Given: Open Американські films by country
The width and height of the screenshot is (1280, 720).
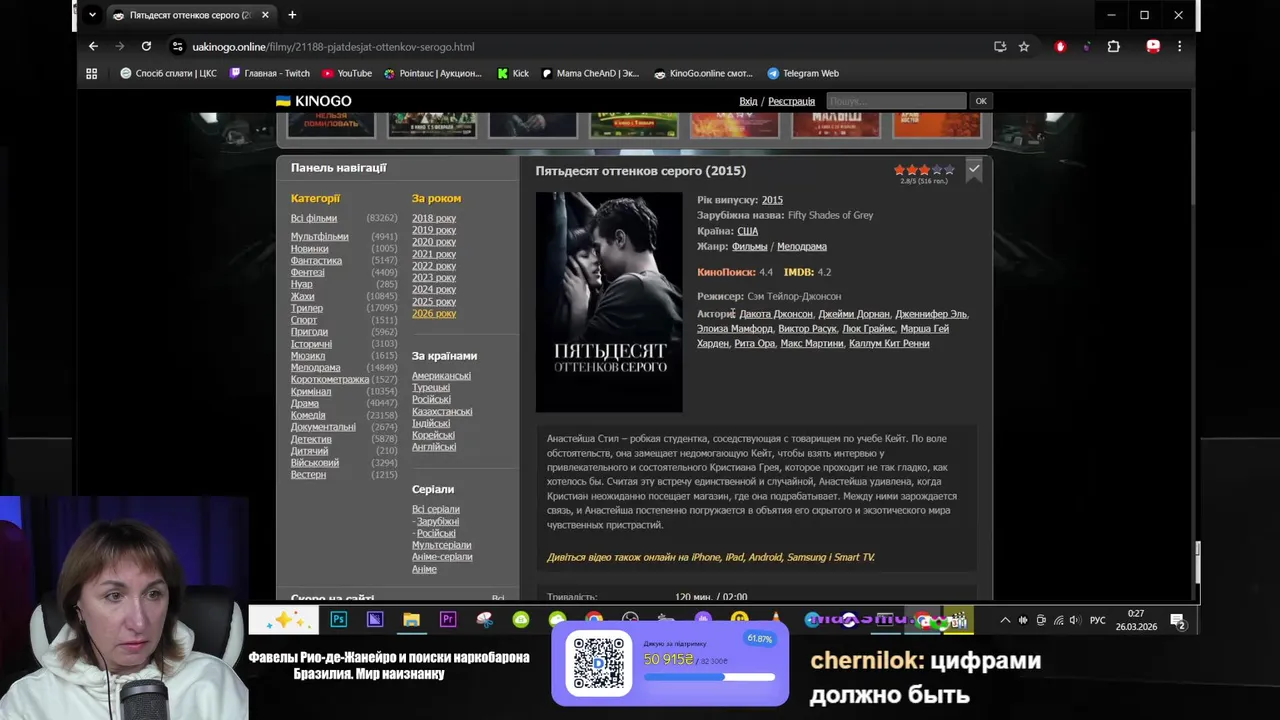Looking at the screenshot, I should (441, 376).
